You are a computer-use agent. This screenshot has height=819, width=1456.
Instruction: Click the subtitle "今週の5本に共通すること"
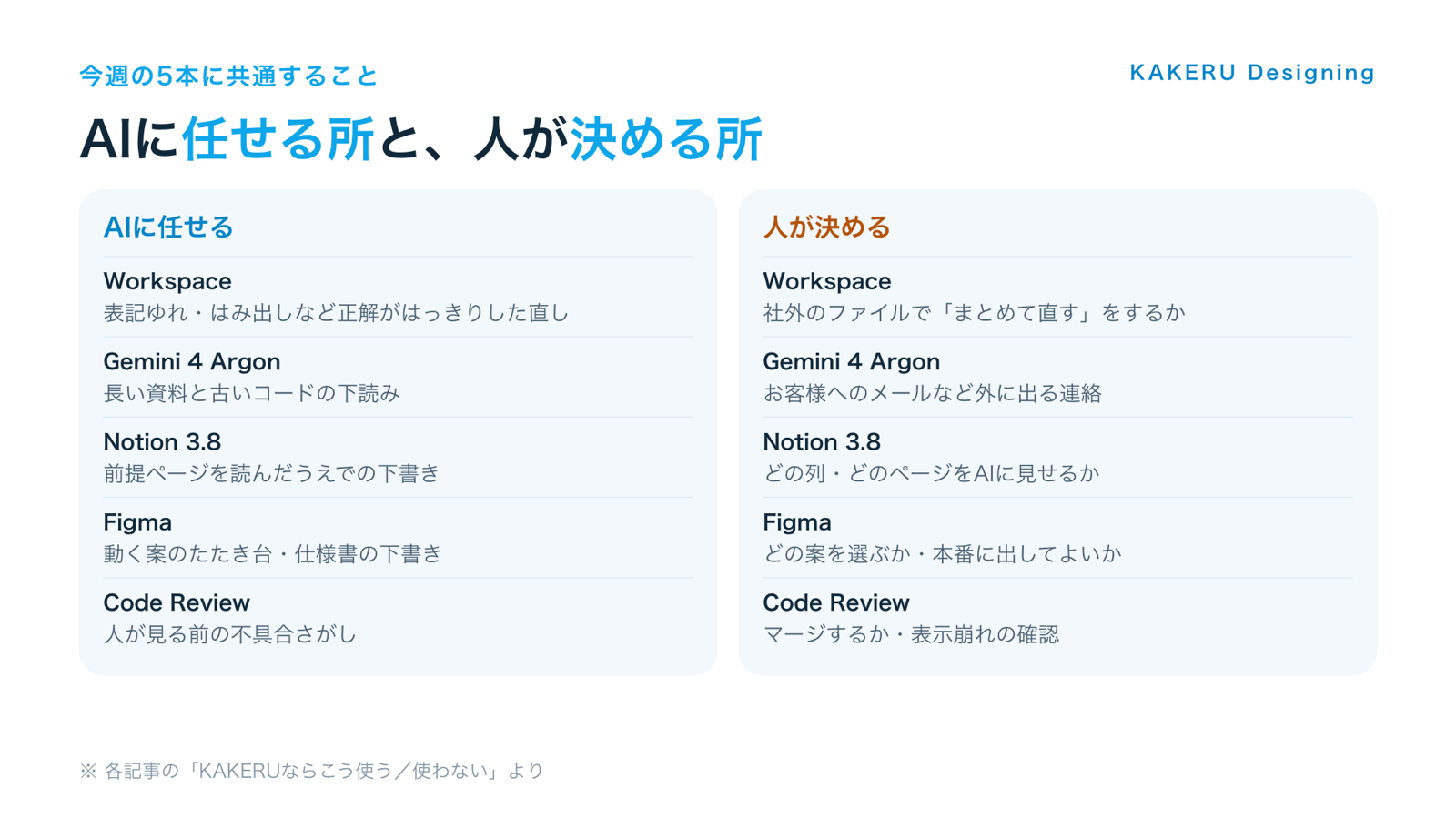point(228,76)
